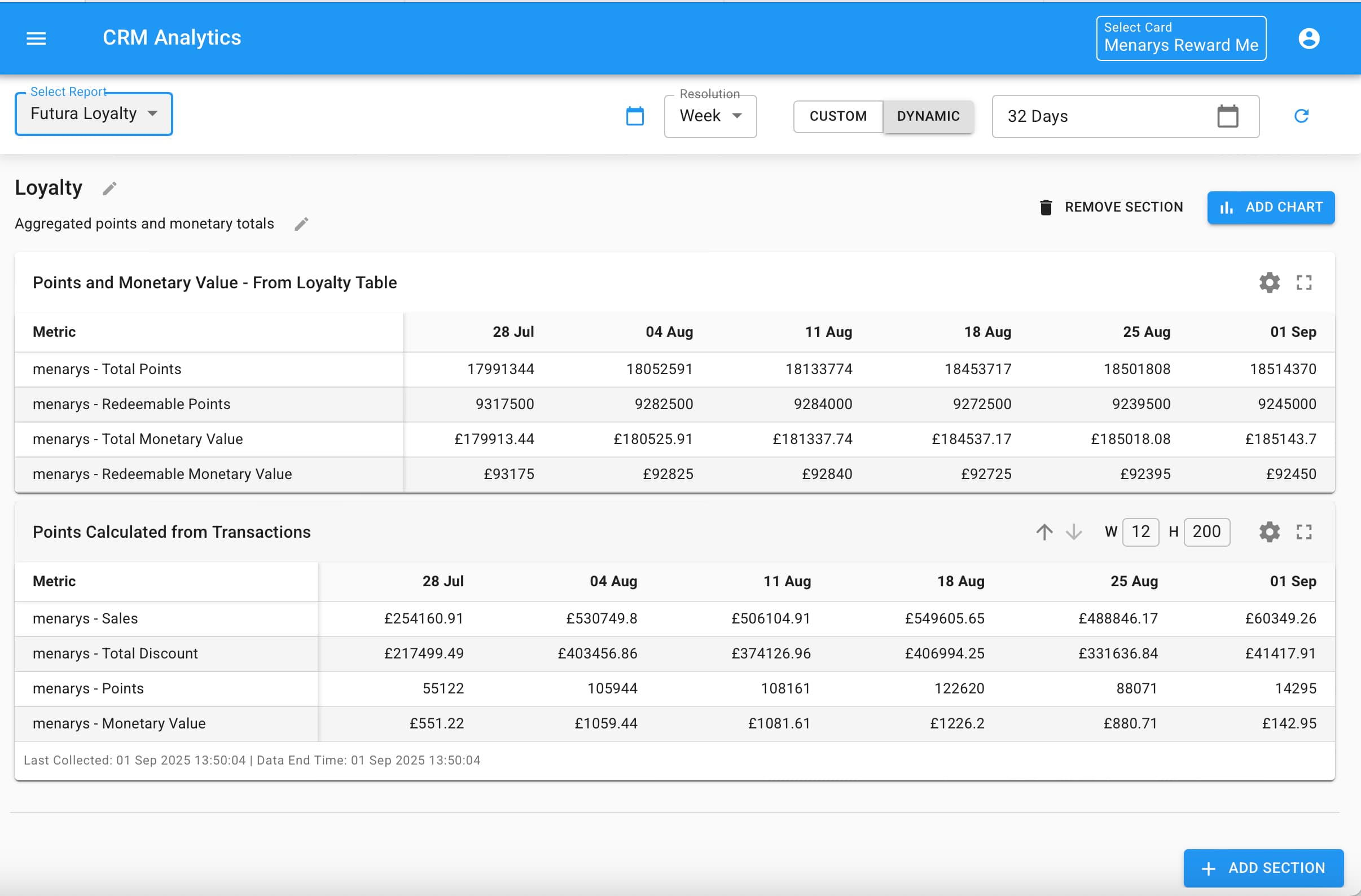Open settings for Points and Monetary Value chart
The width and height of the screenshot is (1361, 896).
coord(1269,282)
